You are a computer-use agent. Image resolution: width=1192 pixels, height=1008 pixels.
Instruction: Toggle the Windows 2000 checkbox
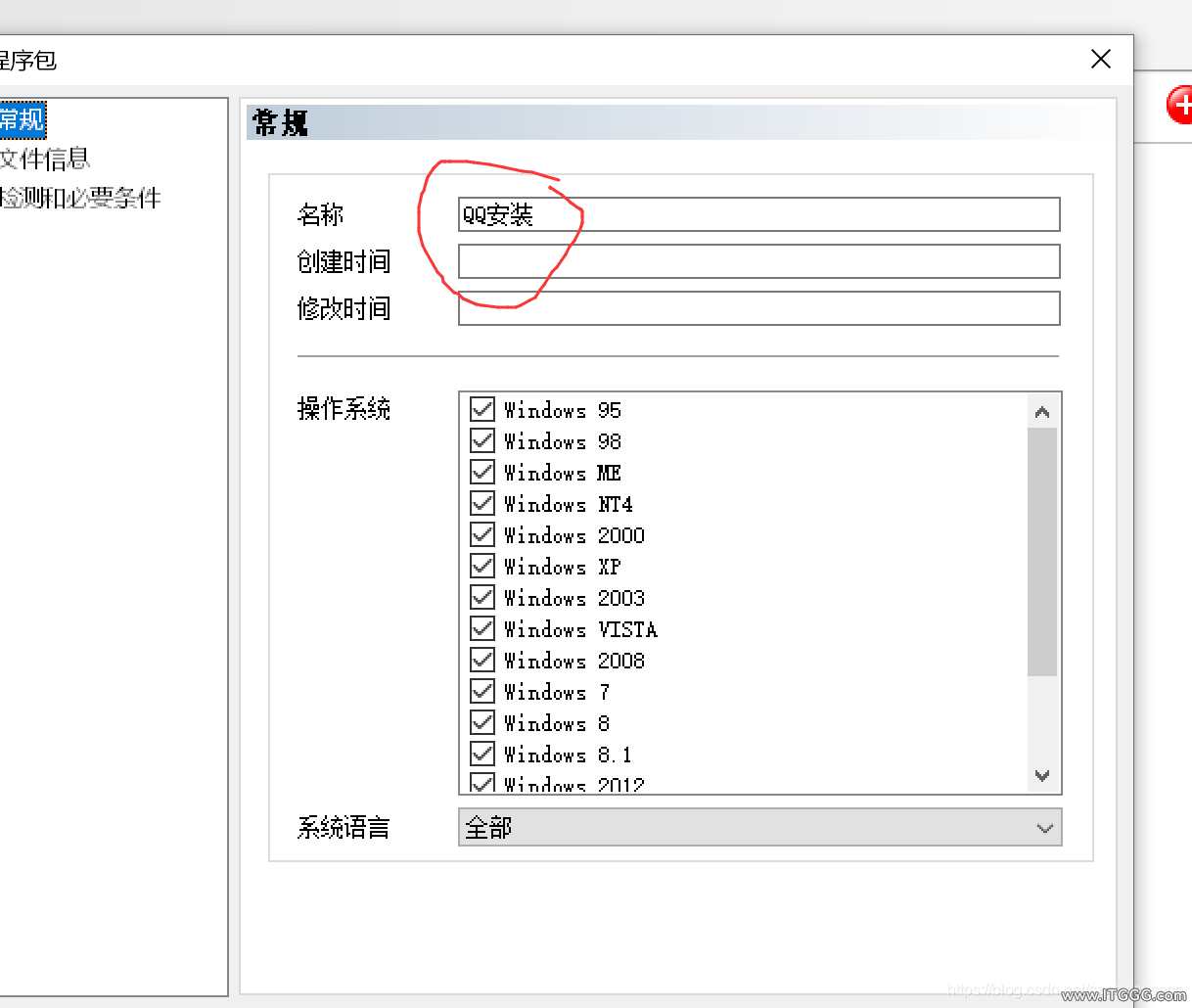click(x=482, y=534)
